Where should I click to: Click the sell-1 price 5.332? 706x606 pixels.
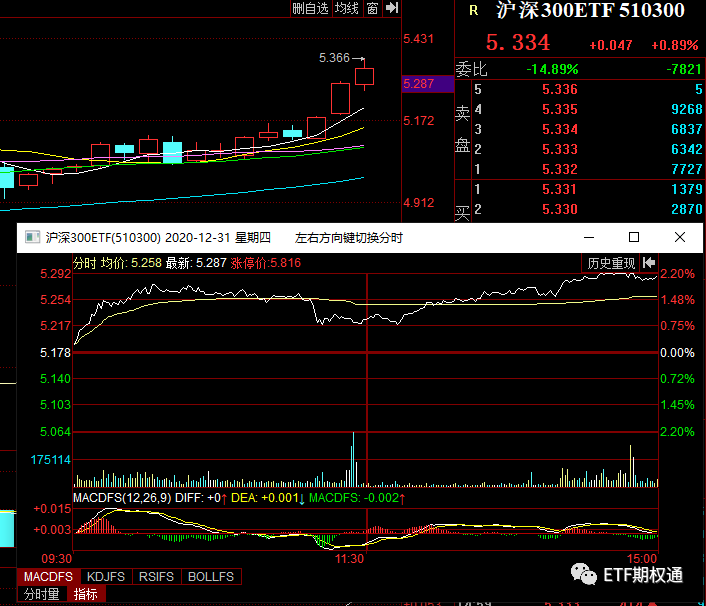pos(560,169)
